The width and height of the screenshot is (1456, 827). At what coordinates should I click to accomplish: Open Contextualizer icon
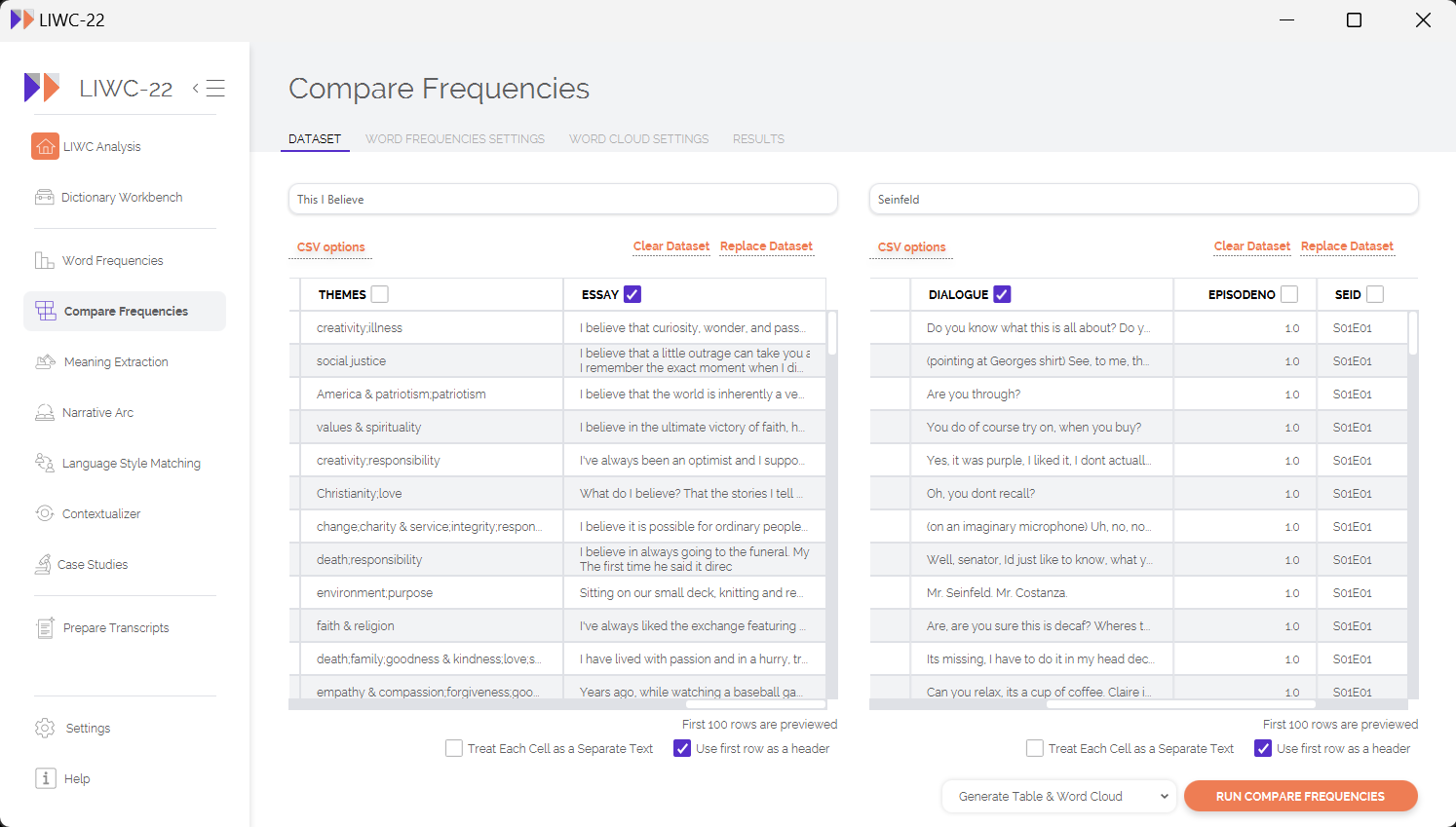45,513
